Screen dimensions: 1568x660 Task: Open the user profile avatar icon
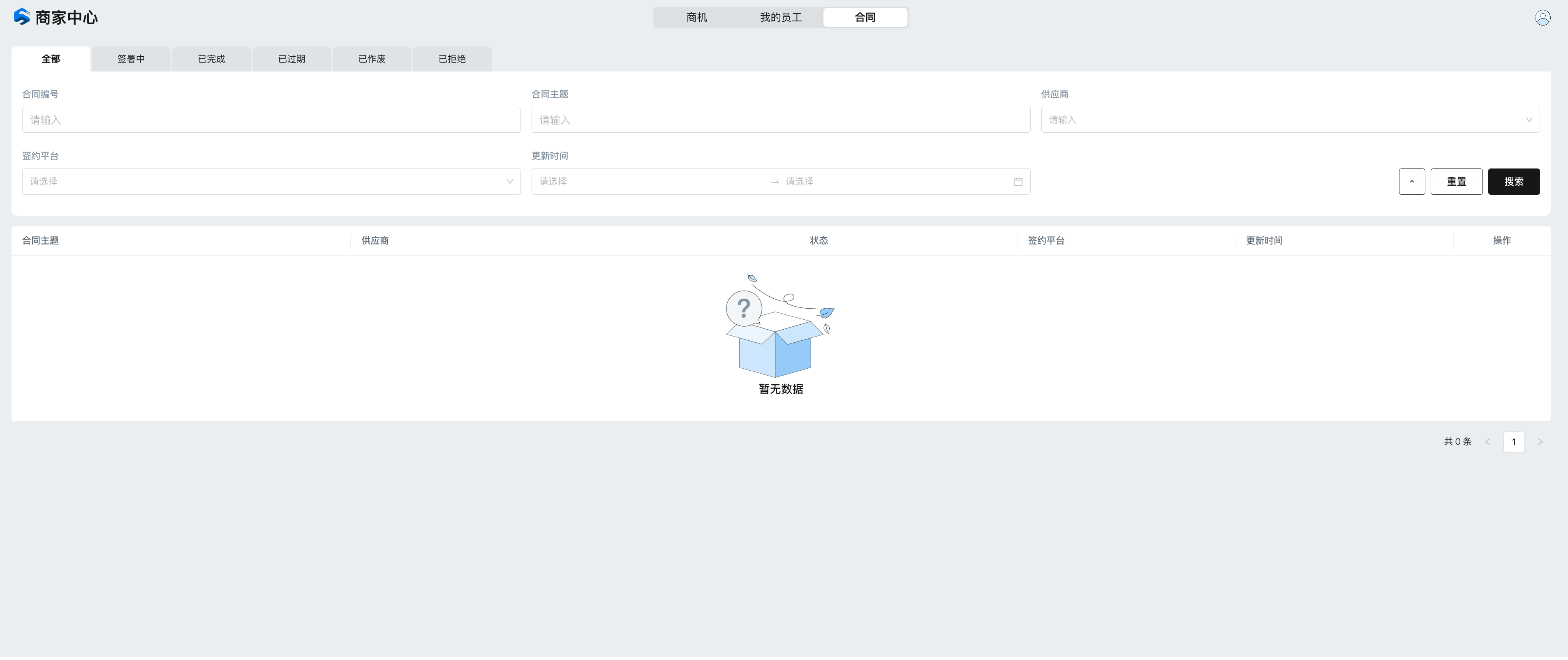[1543, 18]
